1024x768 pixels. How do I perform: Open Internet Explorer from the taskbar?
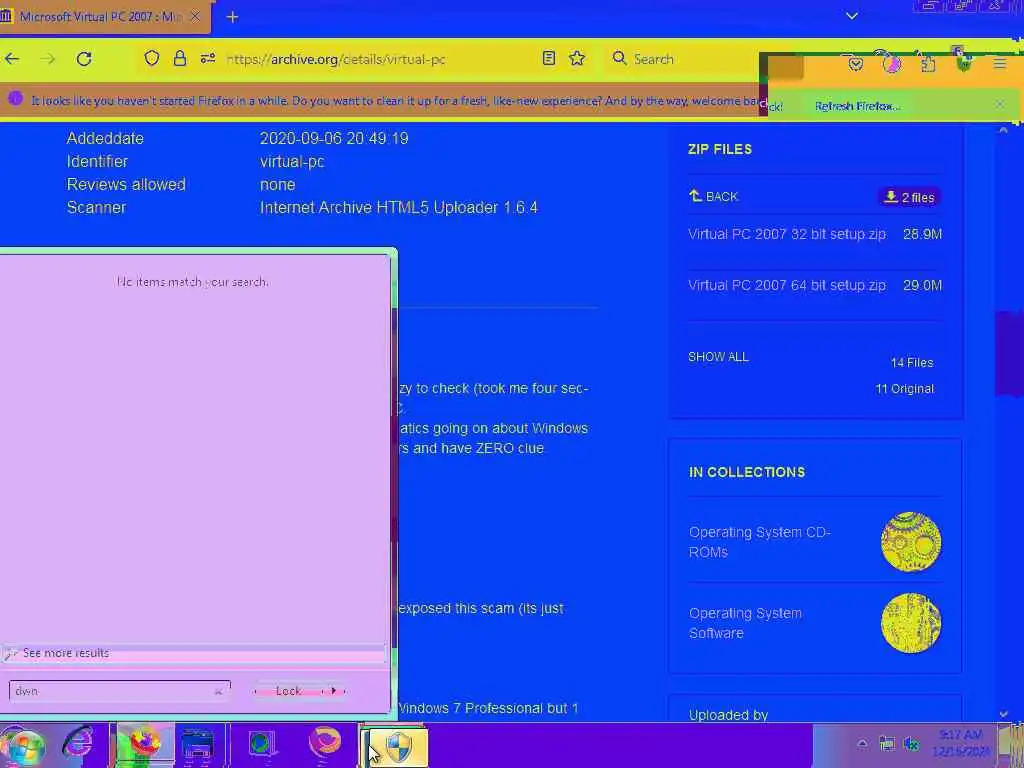pyautogui.click(x=77, y=744)
